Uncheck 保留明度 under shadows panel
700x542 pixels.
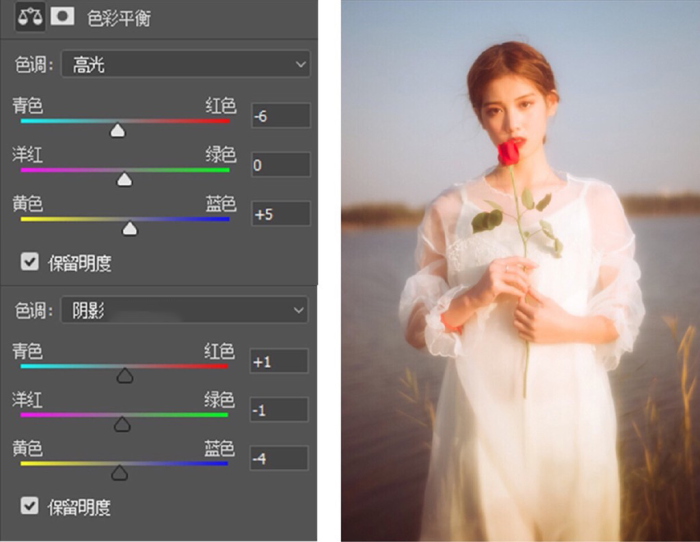coord(29,505)
